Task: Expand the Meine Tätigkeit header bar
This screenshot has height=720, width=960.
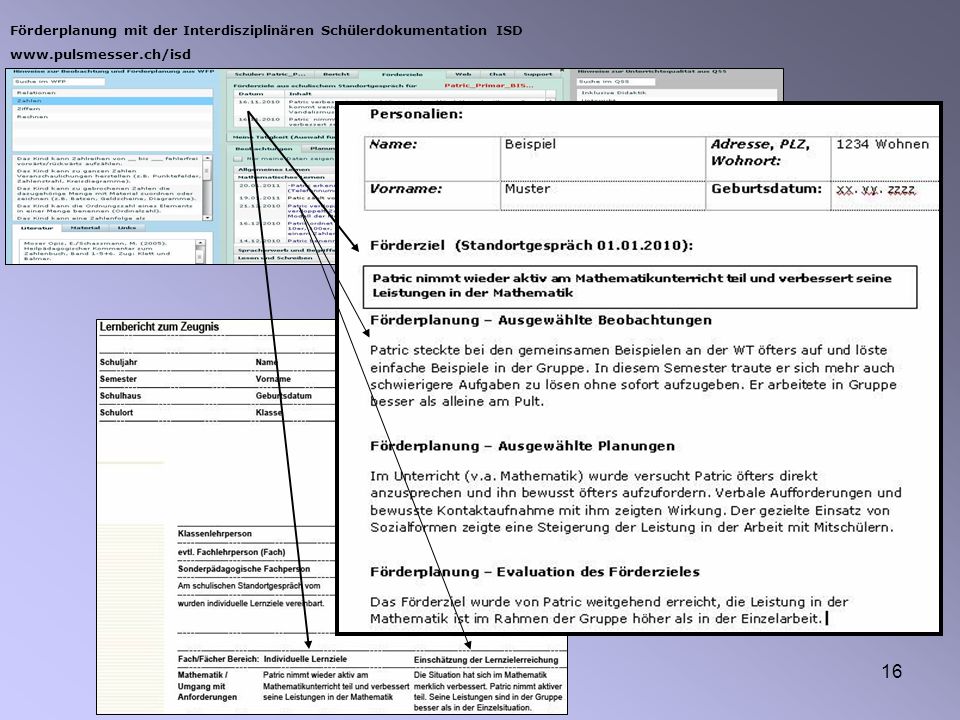Action: click(282, 137)
